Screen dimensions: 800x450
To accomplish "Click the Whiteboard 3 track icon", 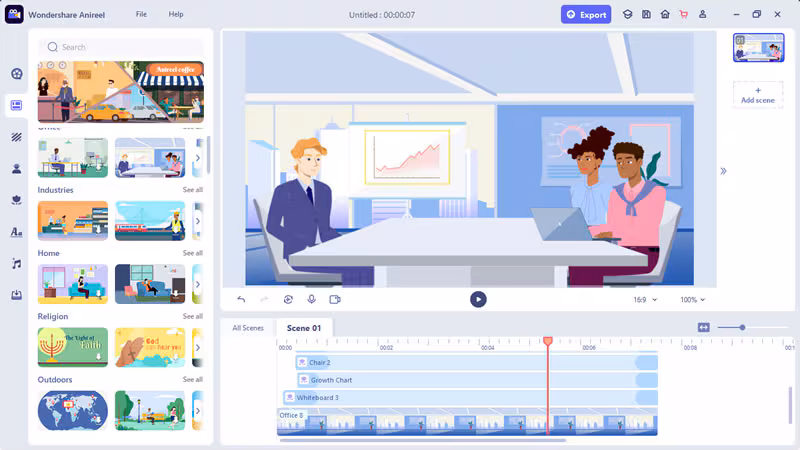I will 290,397.
